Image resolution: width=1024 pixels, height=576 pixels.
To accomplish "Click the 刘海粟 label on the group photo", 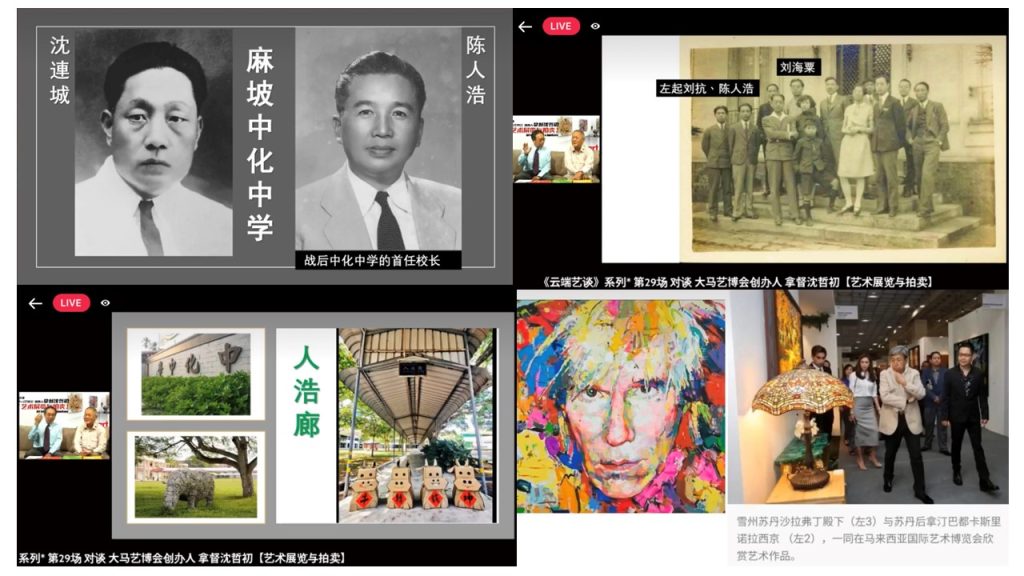I will pos(797,67).
